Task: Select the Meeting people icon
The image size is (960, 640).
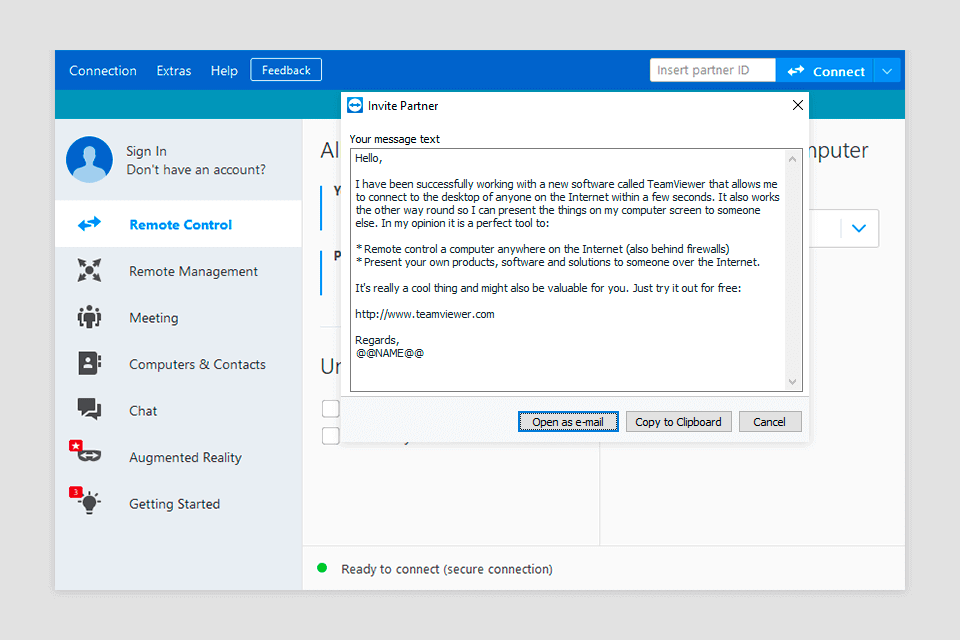Action: 89,317
